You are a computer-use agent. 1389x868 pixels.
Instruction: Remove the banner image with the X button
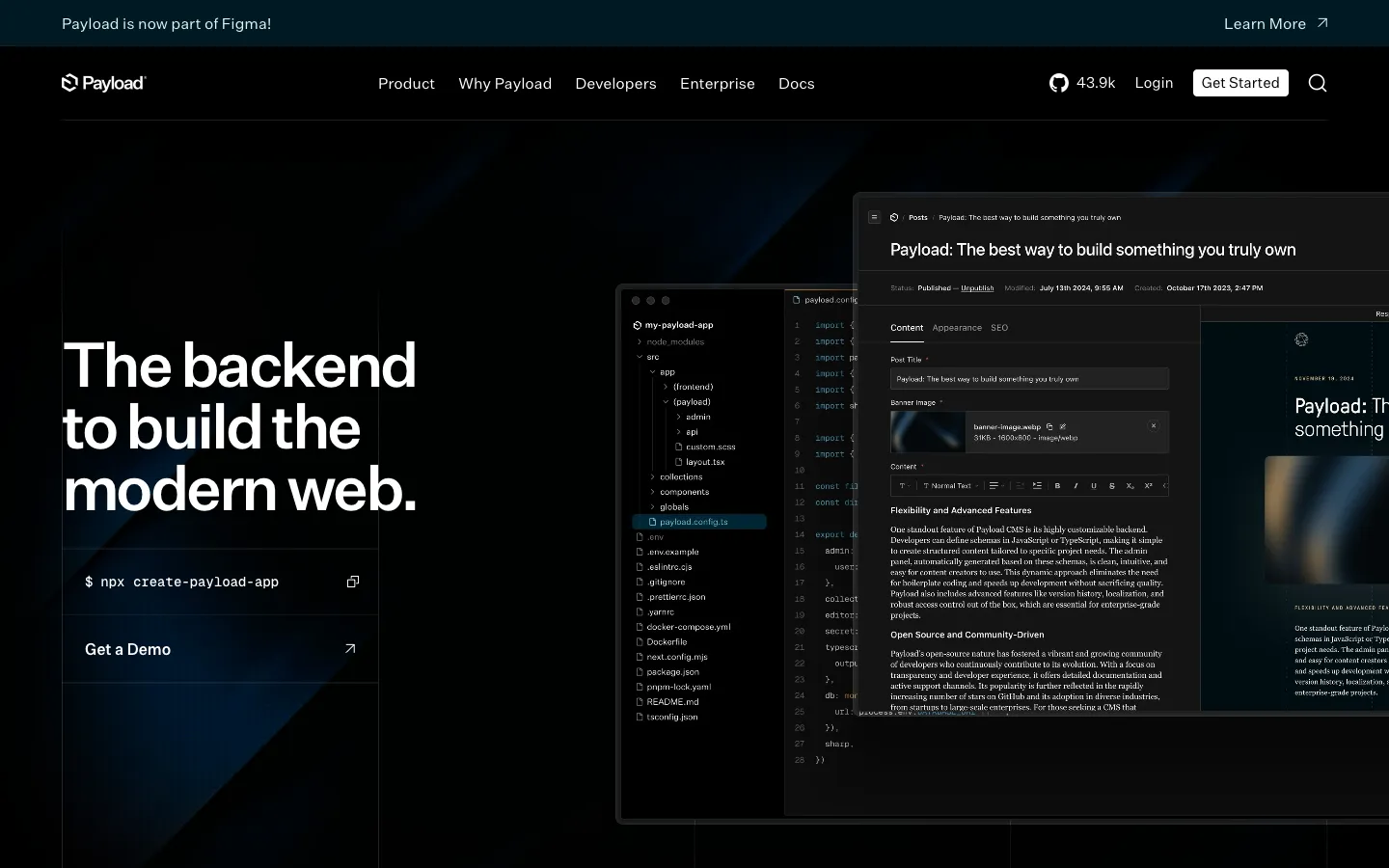[1154, 425]
